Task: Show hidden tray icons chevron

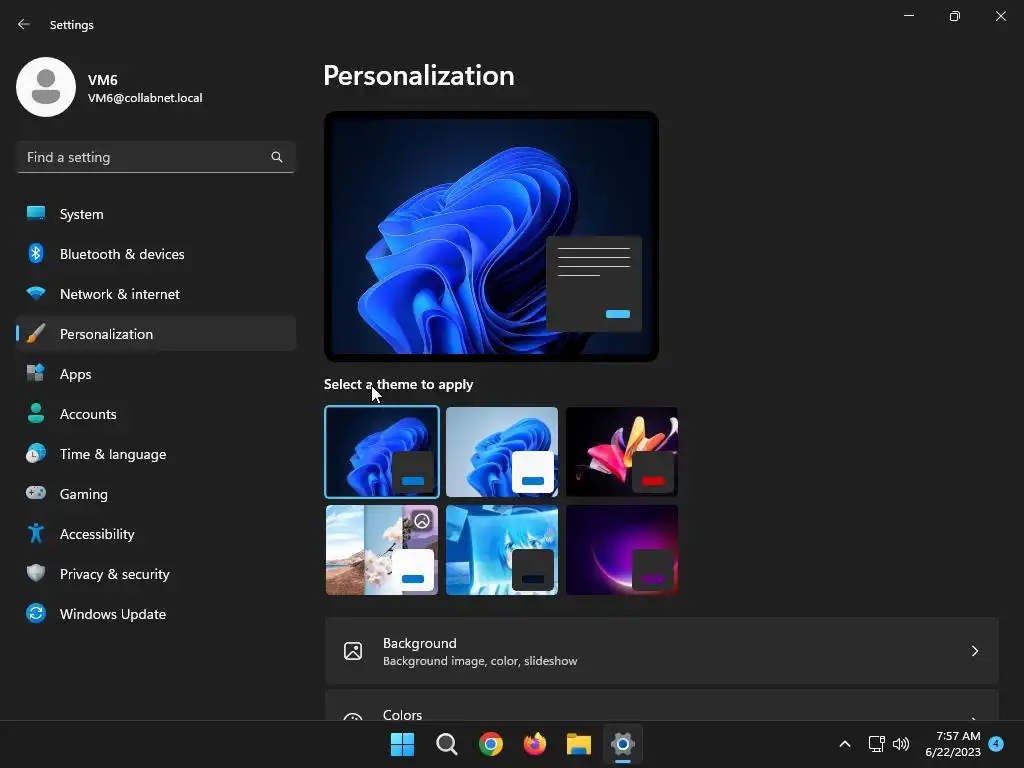Action: (x=844, y=744)
